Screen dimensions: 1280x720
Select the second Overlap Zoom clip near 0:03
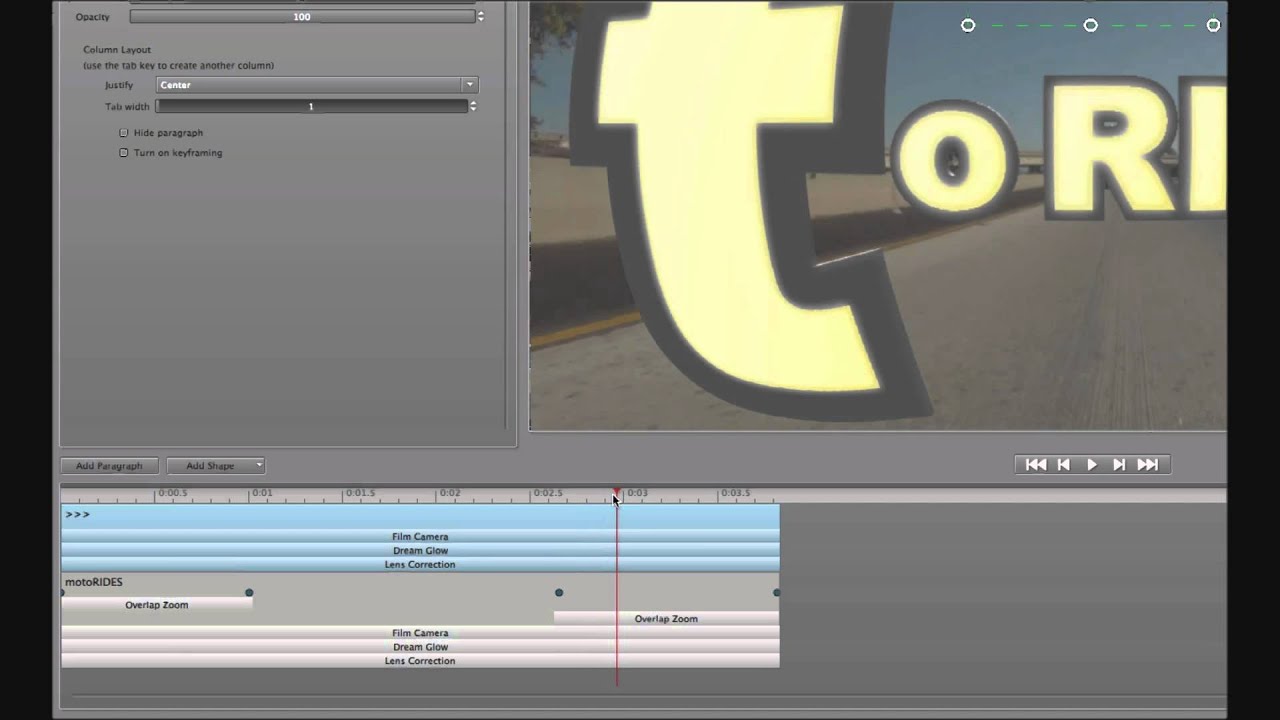[666, 619]
